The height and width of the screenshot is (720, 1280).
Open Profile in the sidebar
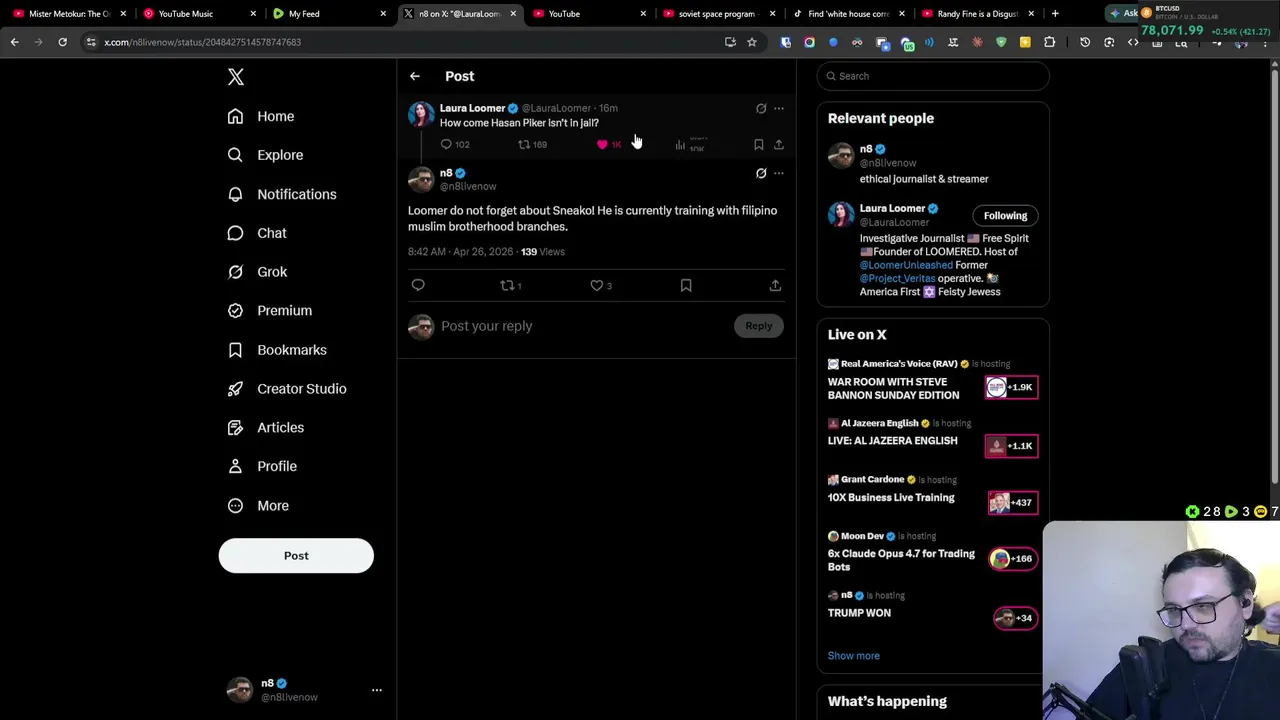(x=262, y=466)
